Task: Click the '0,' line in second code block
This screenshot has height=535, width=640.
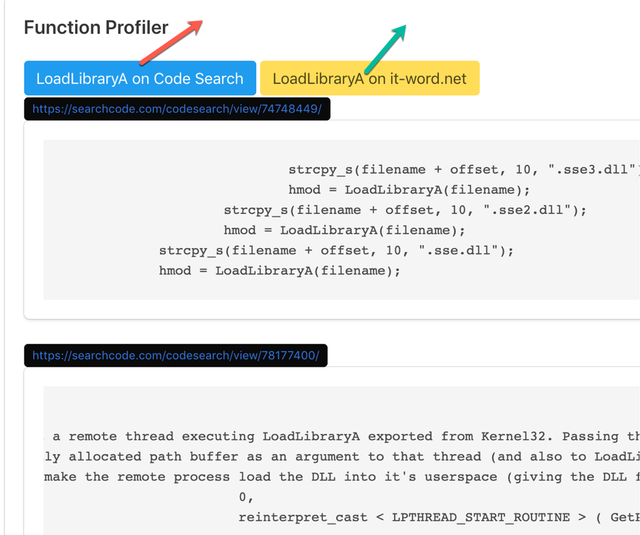Action: click(x=246, y=497)
